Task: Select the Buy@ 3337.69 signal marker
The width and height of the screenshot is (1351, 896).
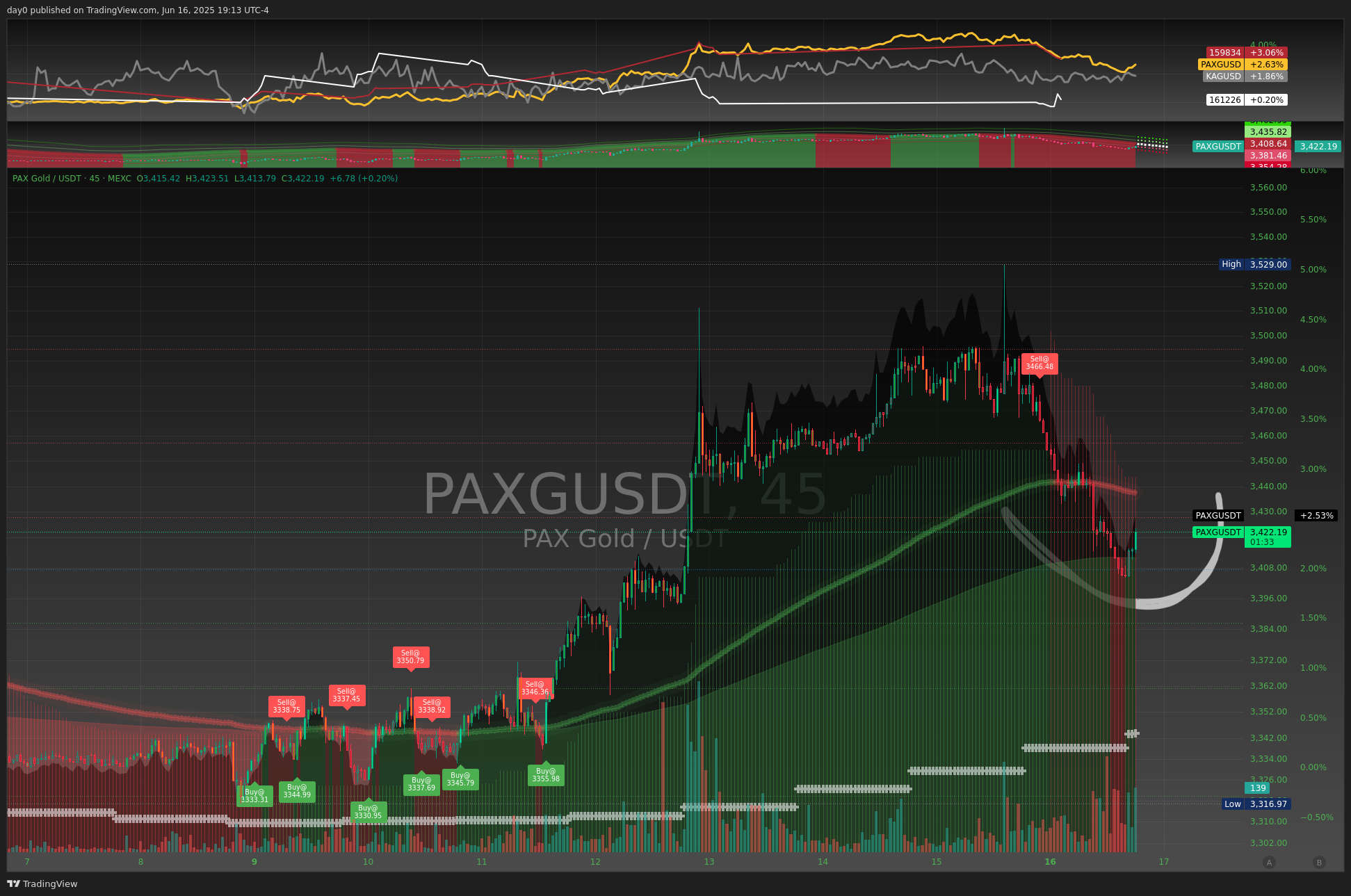Action: (421, 784)
